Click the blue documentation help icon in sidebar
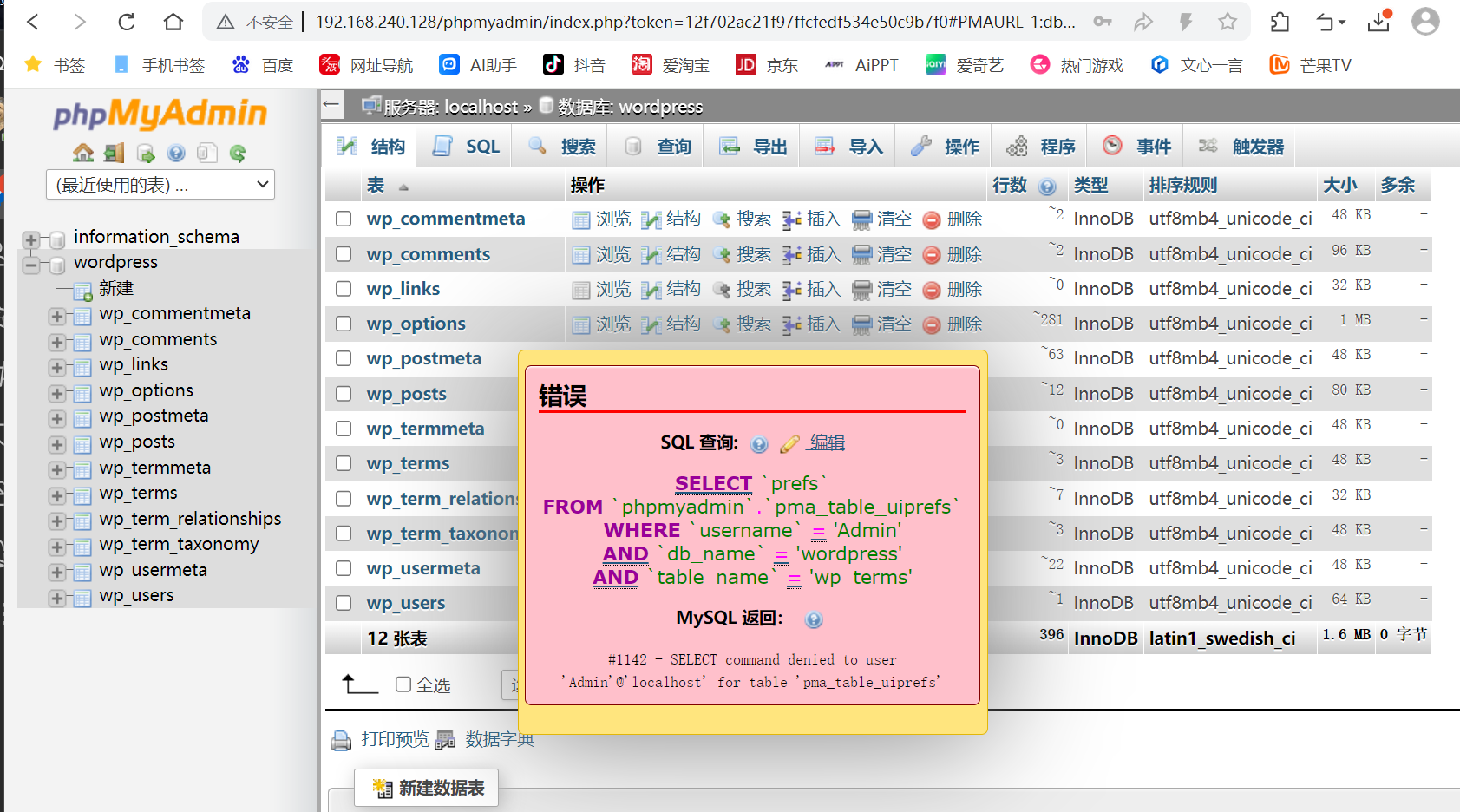This screenshot has height=812, width=1460. click(x=176, y=154)
